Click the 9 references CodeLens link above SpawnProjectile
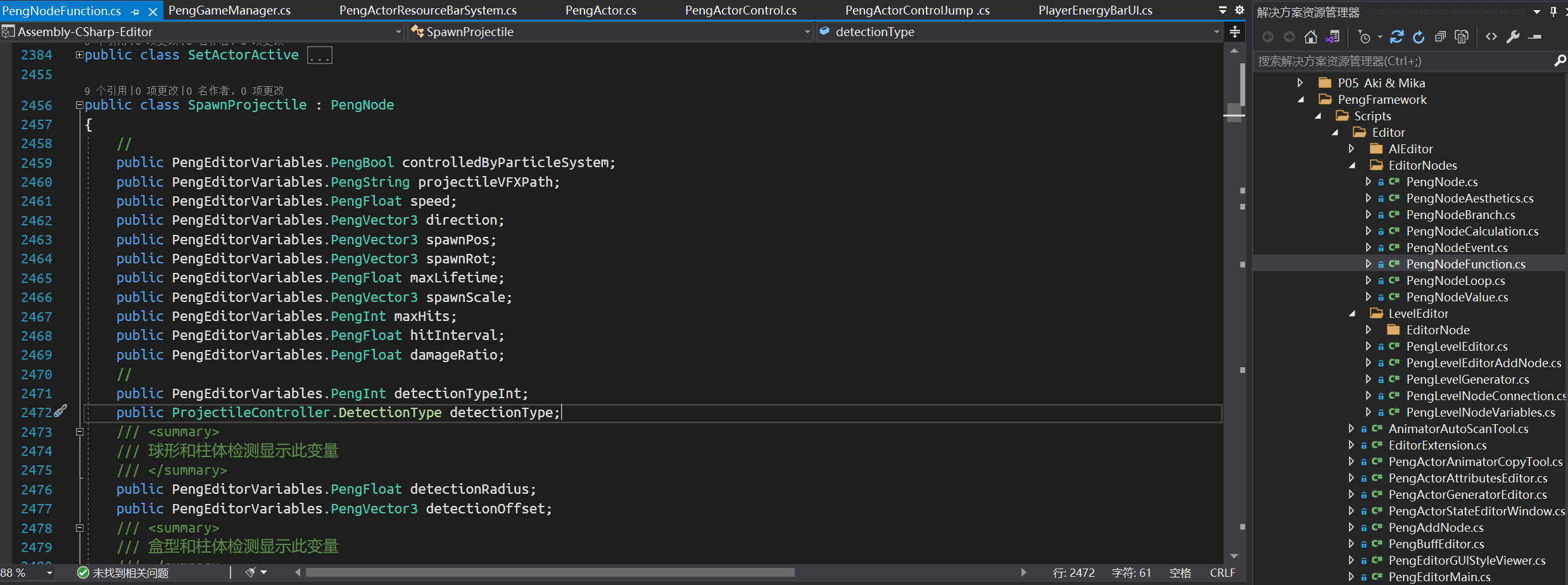 [x=105, y=91]
